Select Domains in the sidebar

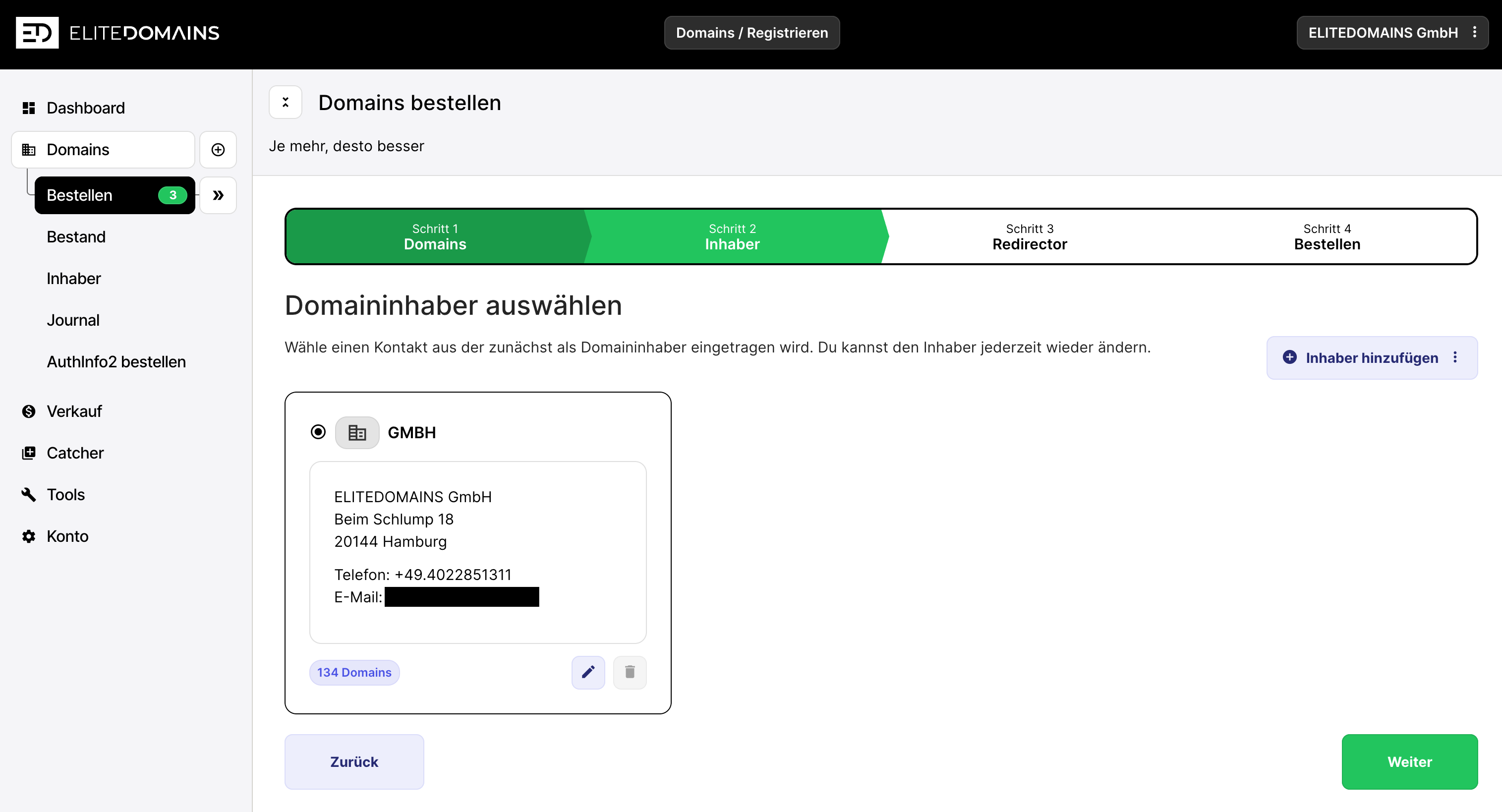point(103,150)
